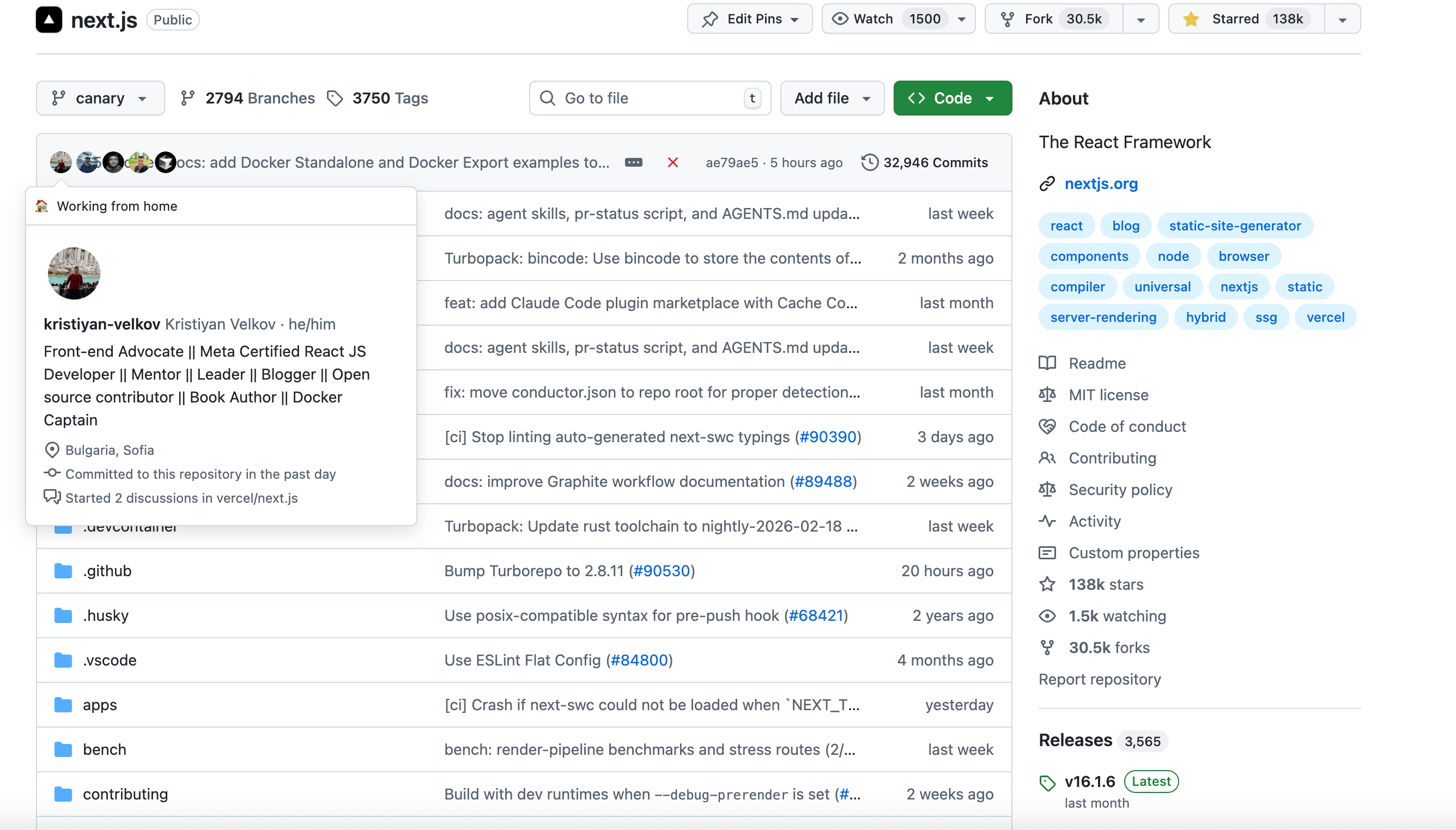1456x830 pixels.
Task: Select the static-site-generator topic tag
Action: click(x=1235, y=225)
